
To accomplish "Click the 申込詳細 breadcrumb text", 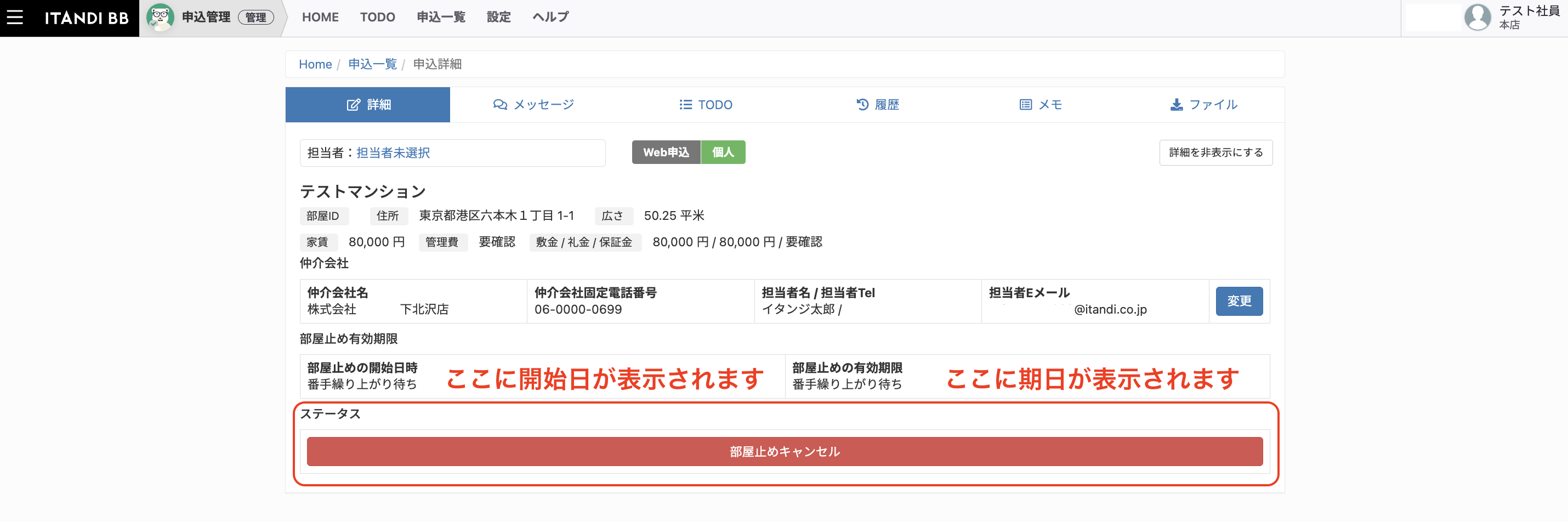I will pyautogui.click(x=437, y=64).
